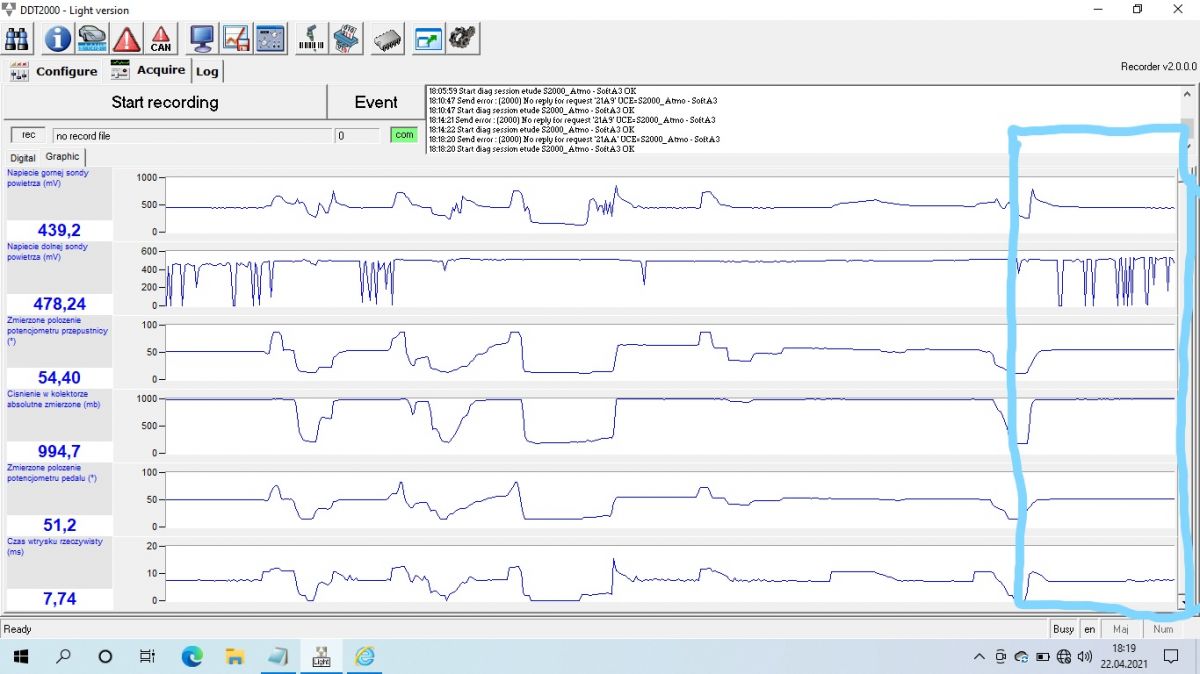The width and height of the screenshot is (1200, 674).
Task: Open the blue information icon
Action: pyautogui.click(x=57, y=39)
